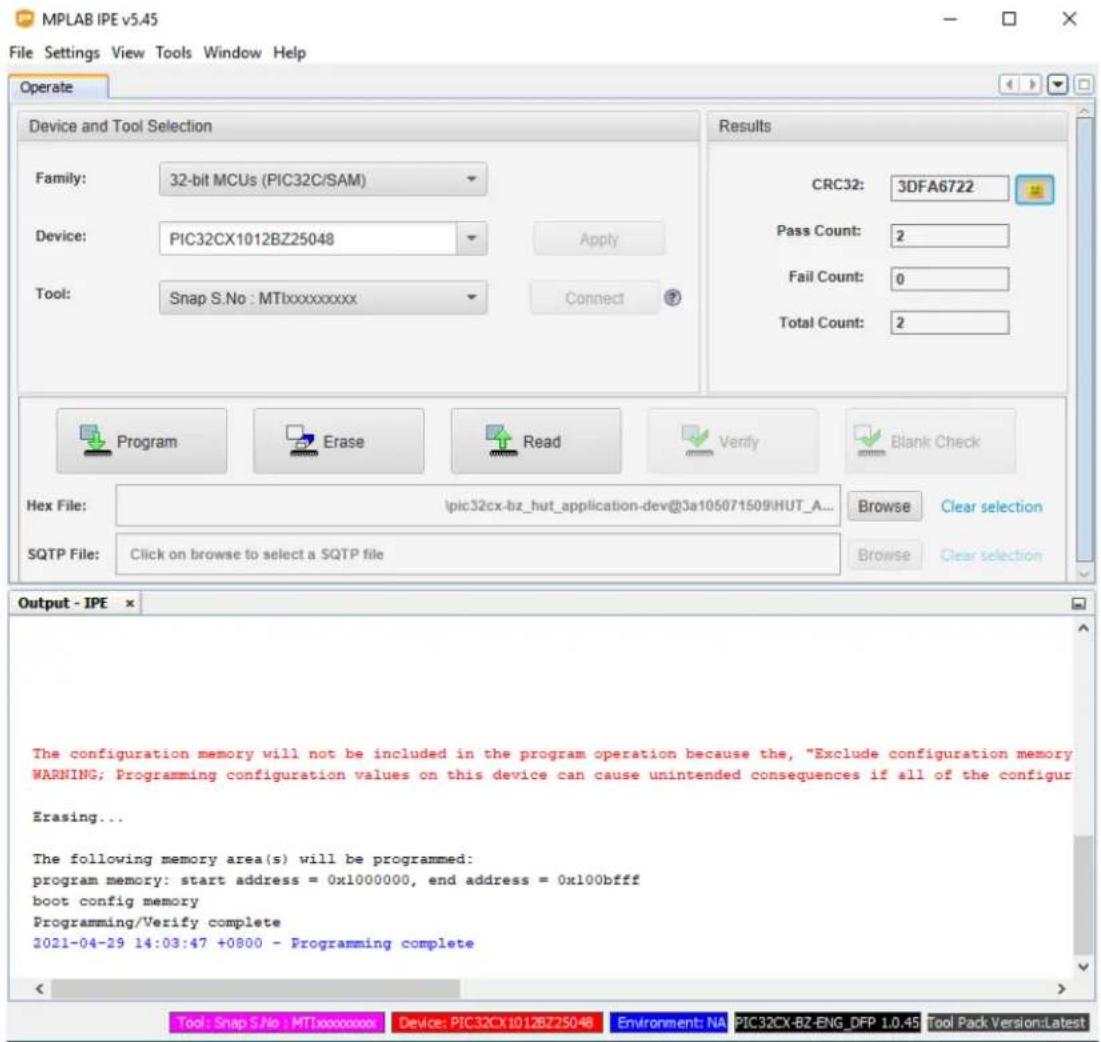
Task: Click the Blank Check button
Action: tap(930, 441)
